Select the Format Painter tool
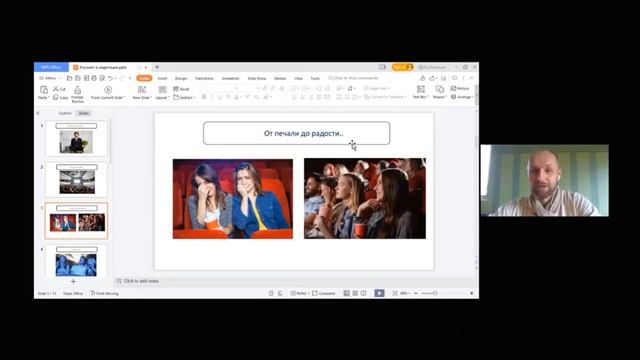This screenshot has height=360, width=640. point(78,93)
